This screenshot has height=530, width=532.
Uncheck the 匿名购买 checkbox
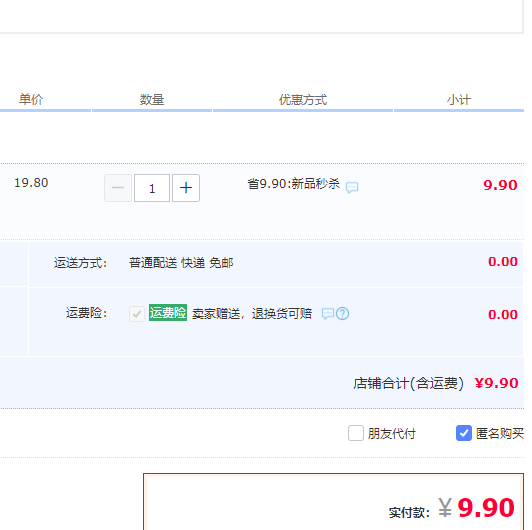click(x=464, y=433)
